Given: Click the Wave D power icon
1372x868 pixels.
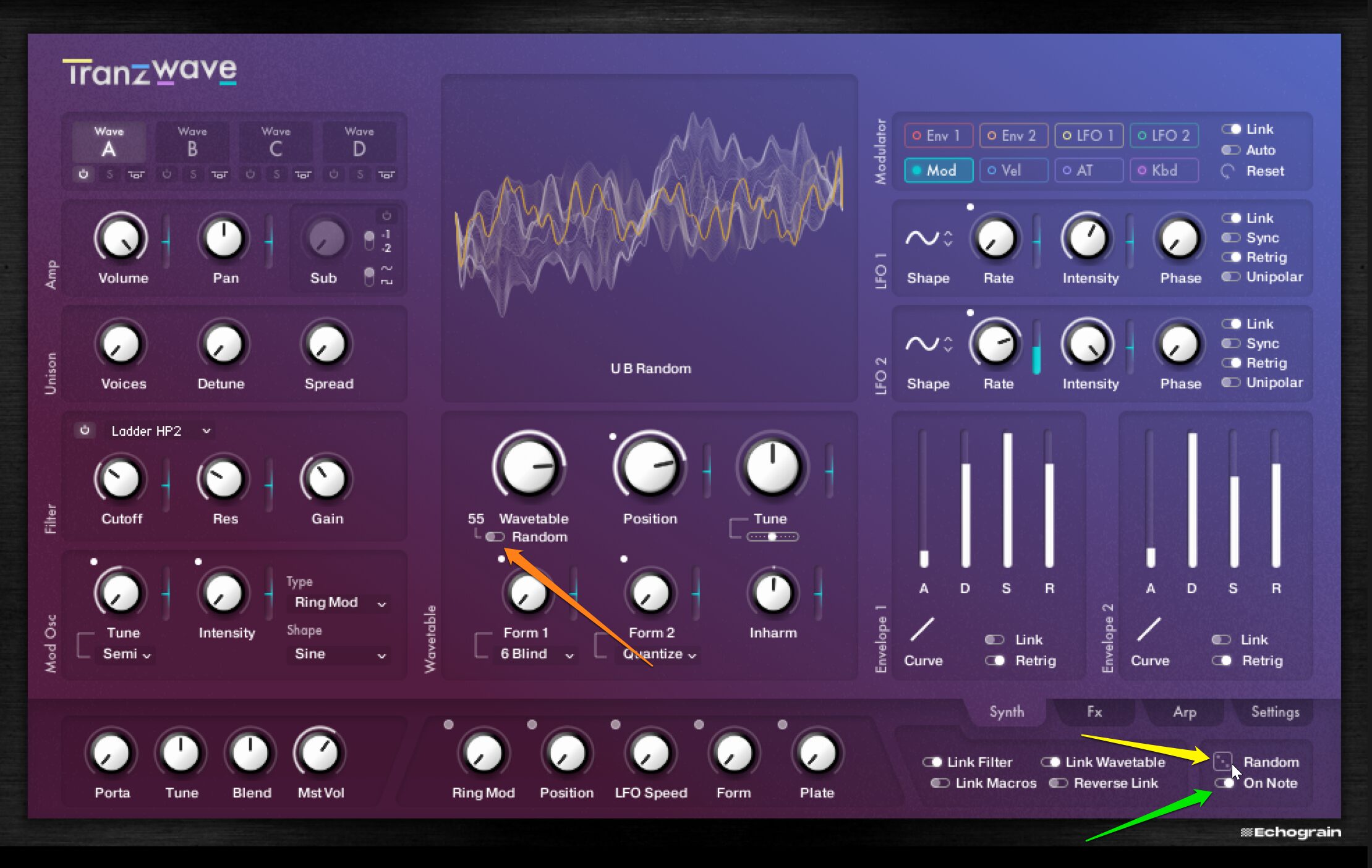Looking at the screenshot, I should (333, 174).
